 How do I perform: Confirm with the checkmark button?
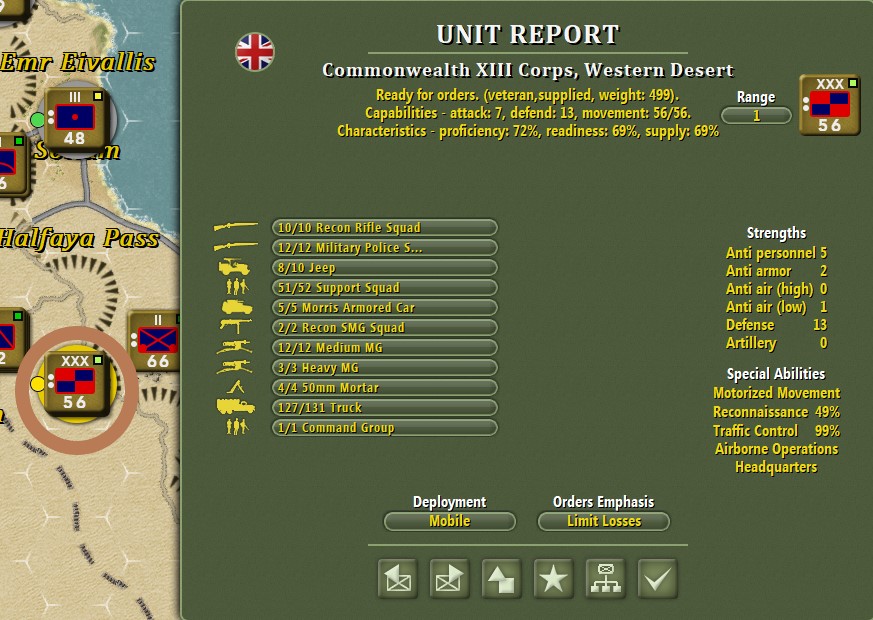(x=658, y=579)
